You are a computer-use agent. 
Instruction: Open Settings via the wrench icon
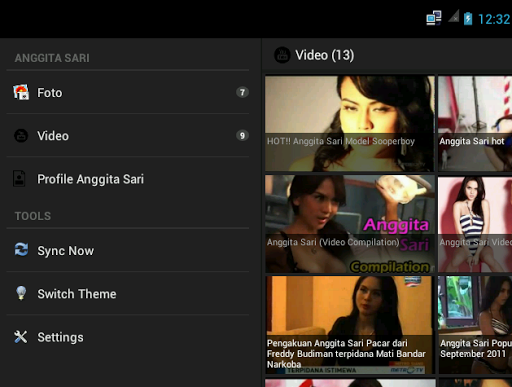click(x=21, y=337)
